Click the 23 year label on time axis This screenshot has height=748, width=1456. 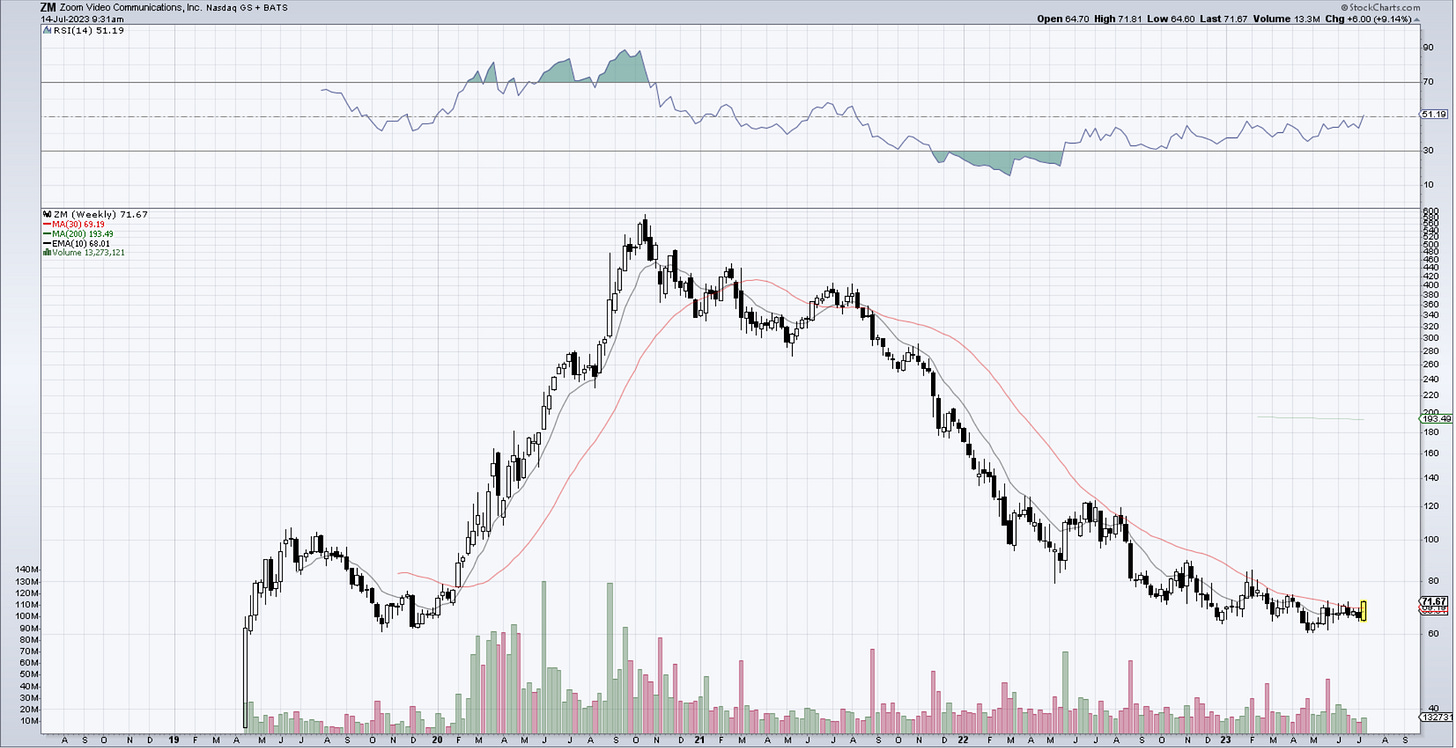(1226, 741)
